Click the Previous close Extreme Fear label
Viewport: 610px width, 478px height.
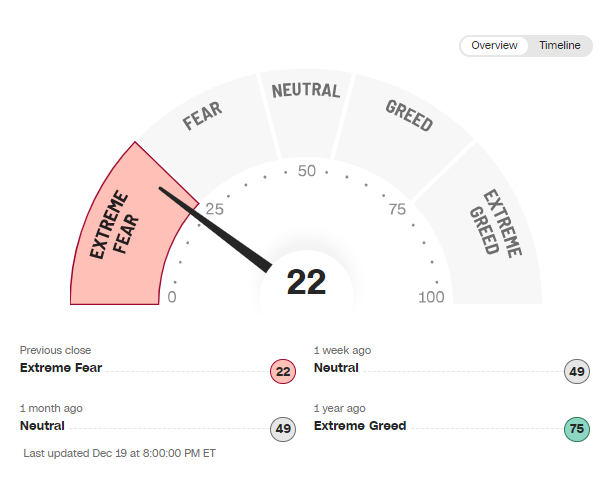click(61, 367)
